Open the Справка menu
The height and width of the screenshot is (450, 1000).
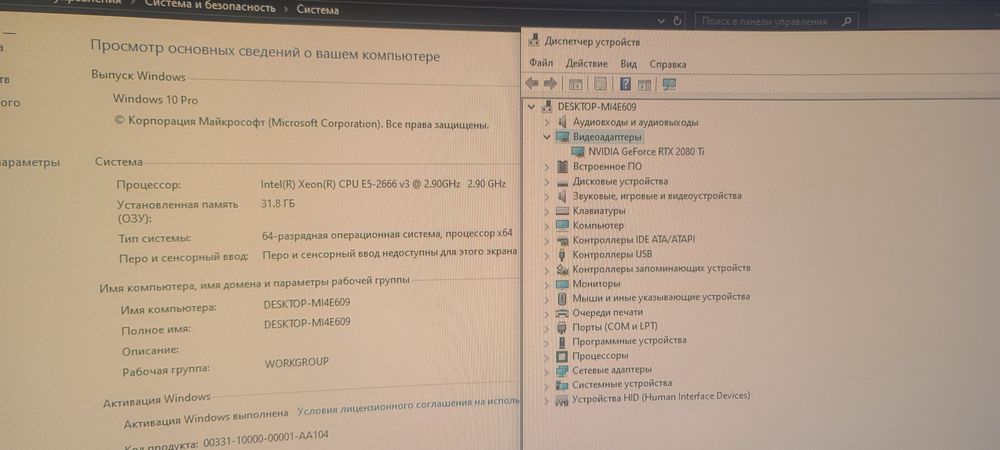pos(668,64)
